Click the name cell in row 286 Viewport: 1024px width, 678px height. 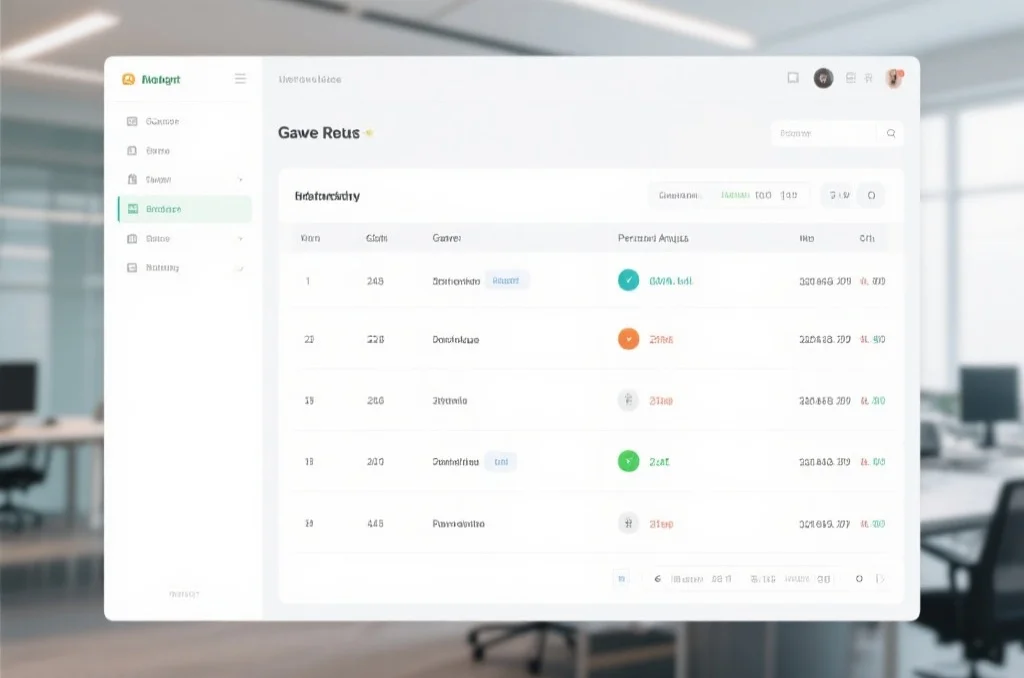click(x=449, y=400)
